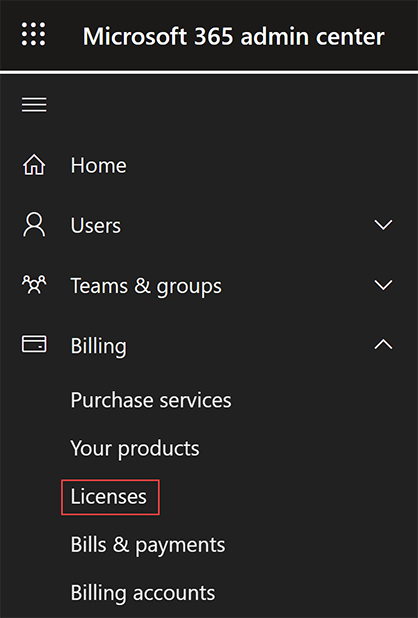Screen dimensions: 418x618
Task: Expand the Teams & groups chevron
Action: tap(383, 285)
